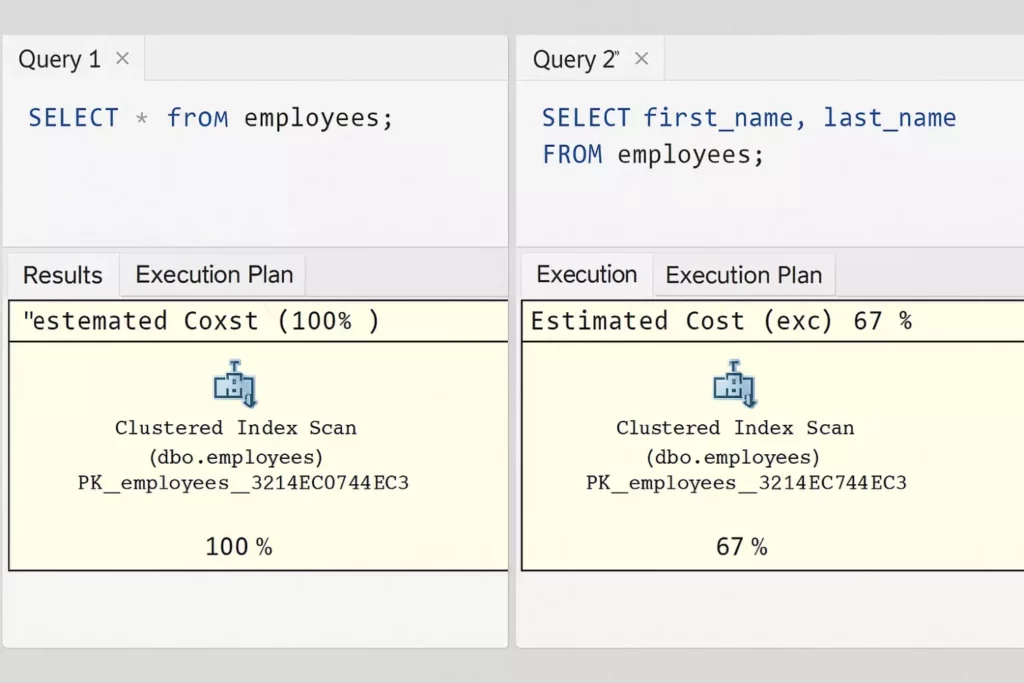Open the Execution Plan tab under Query 2

744,275
